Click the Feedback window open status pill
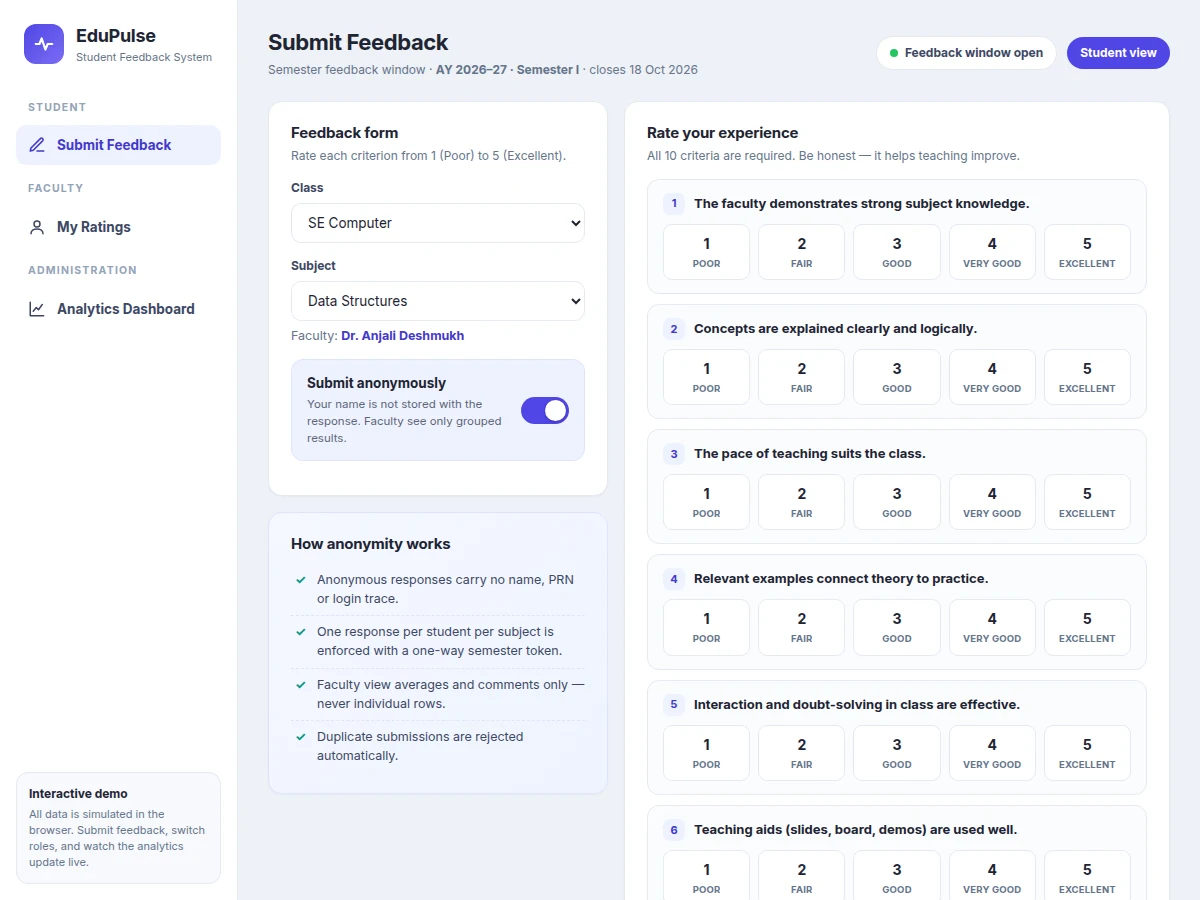The width and height of the screenshot is (1200, 900). (x=966, y=53)
